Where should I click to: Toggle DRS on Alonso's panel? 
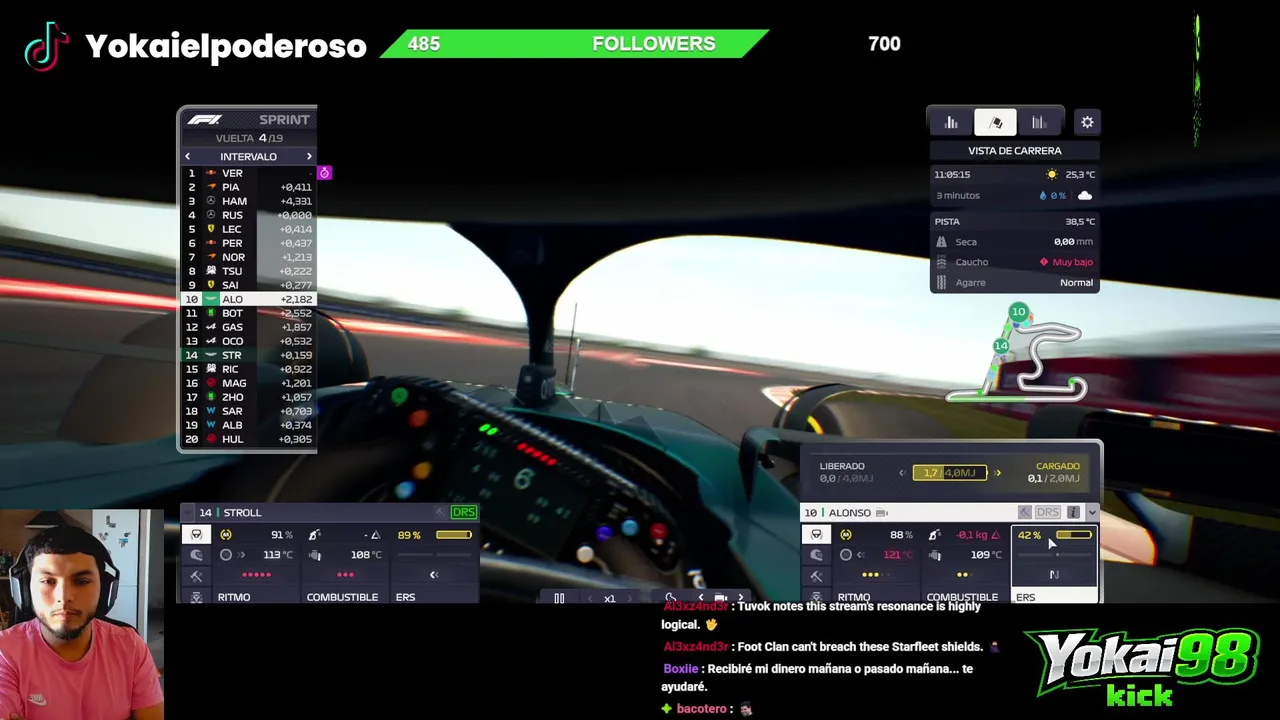1047,512
